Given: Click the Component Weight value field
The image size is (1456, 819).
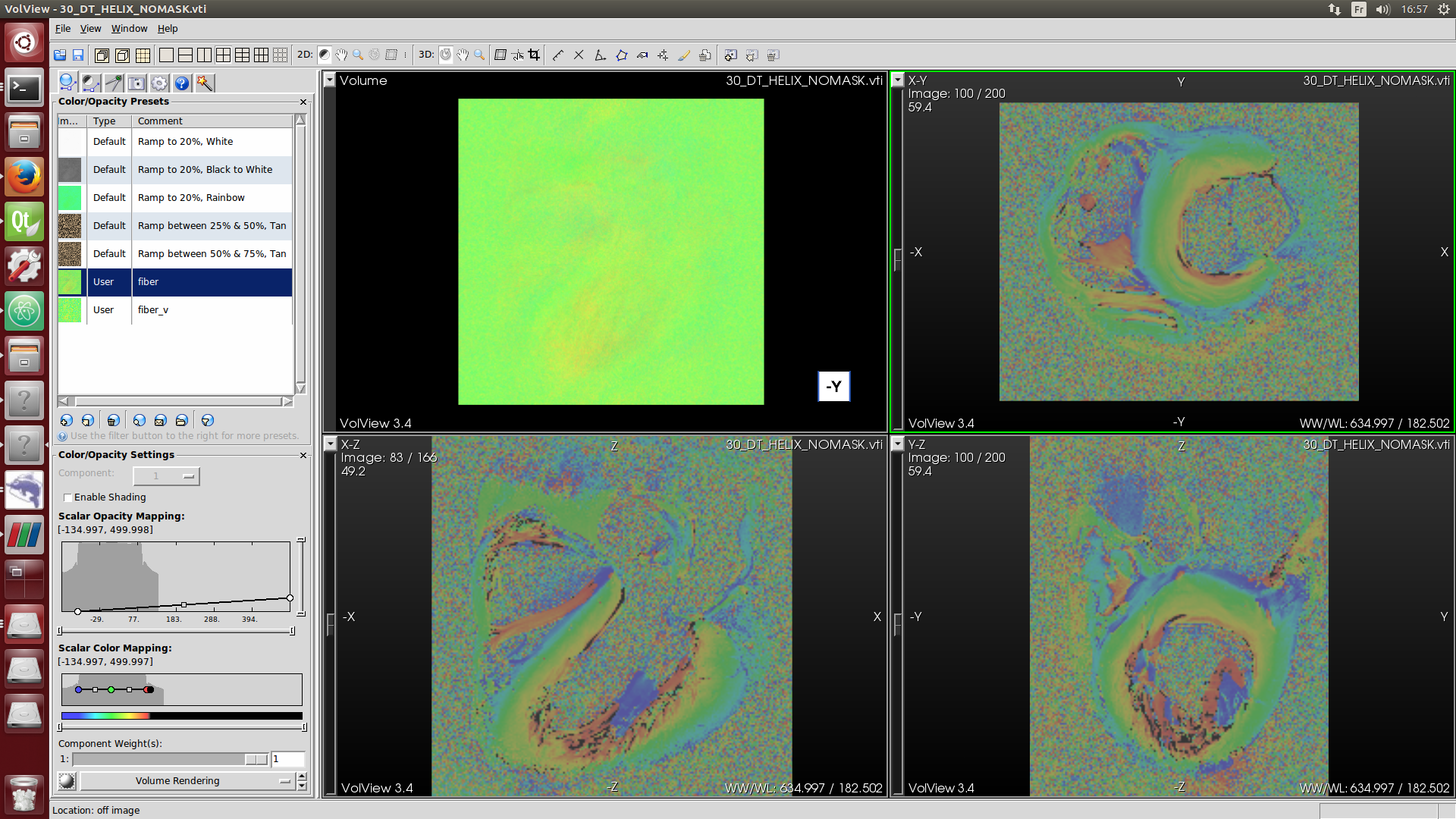Looking at the screenshot, I should tap(288, 759).
